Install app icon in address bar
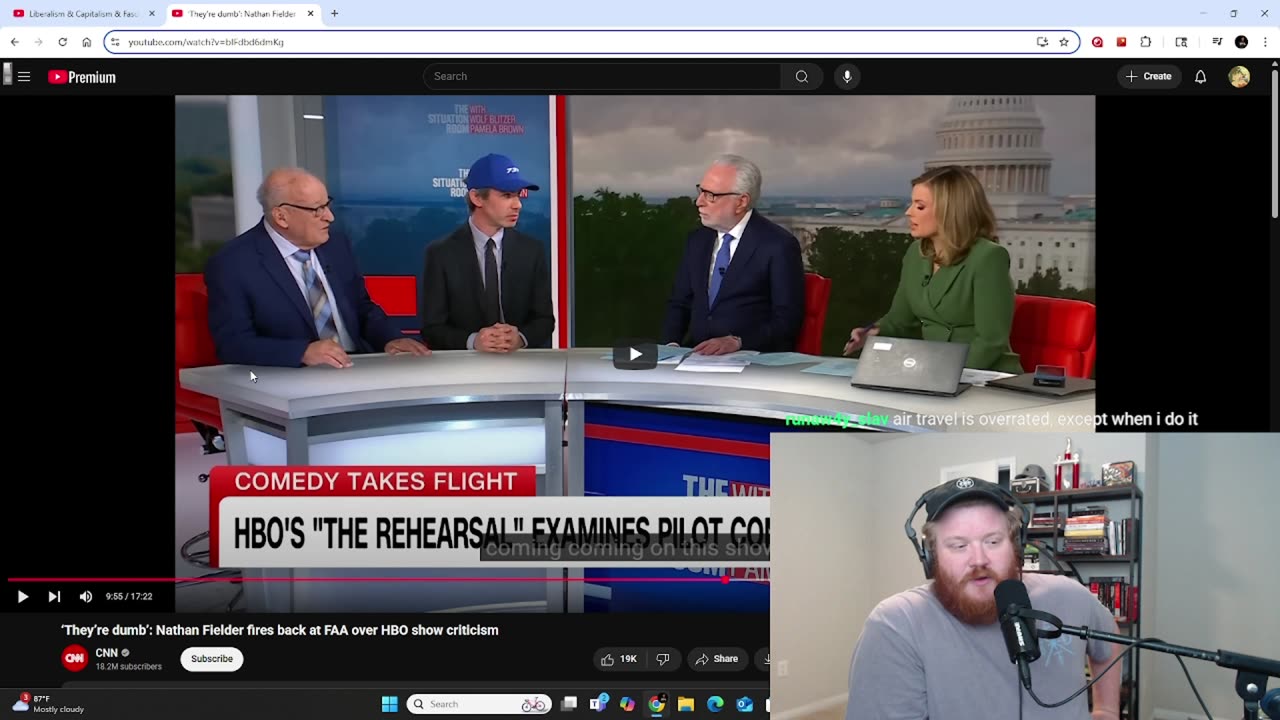 point(1042,42)
